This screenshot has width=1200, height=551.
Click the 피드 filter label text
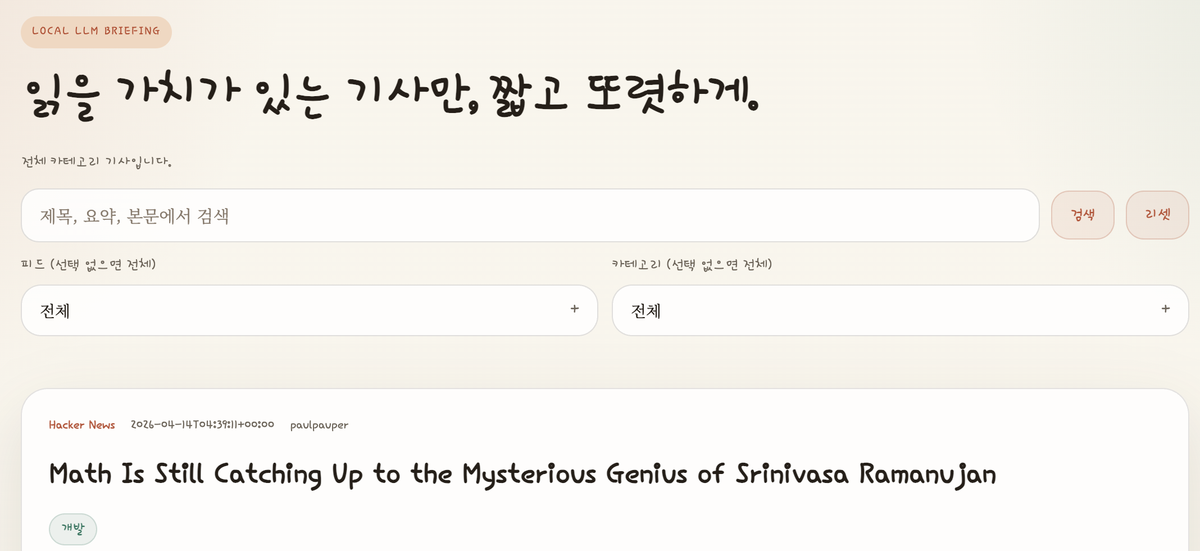tap(88, 264)
